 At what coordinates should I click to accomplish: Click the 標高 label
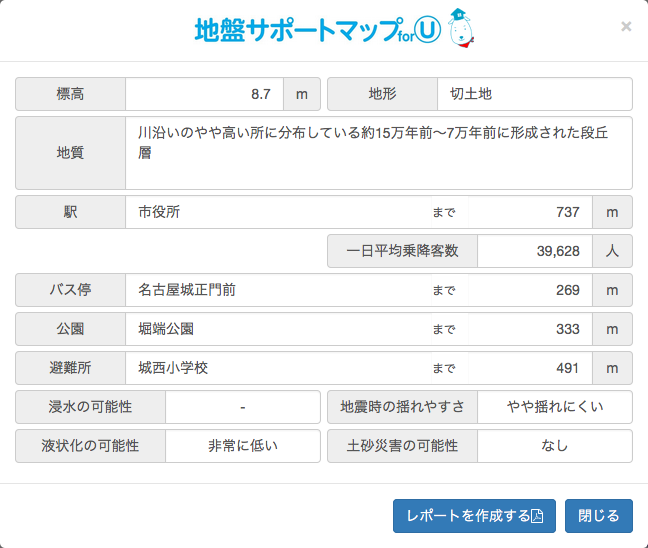(x=70, y=94)
